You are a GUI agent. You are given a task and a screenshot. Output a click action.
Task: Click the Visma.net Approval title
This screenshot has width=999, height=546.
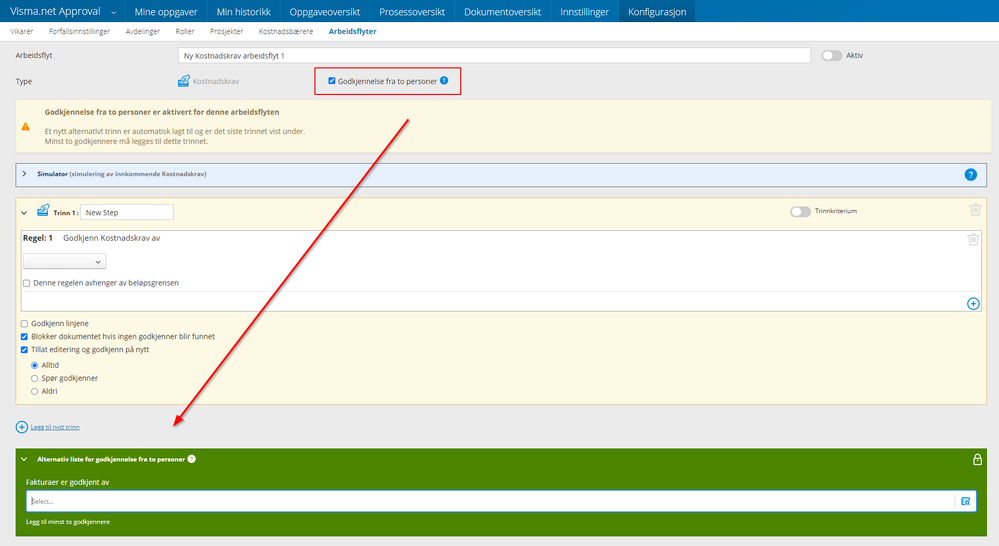pos(55,11)
